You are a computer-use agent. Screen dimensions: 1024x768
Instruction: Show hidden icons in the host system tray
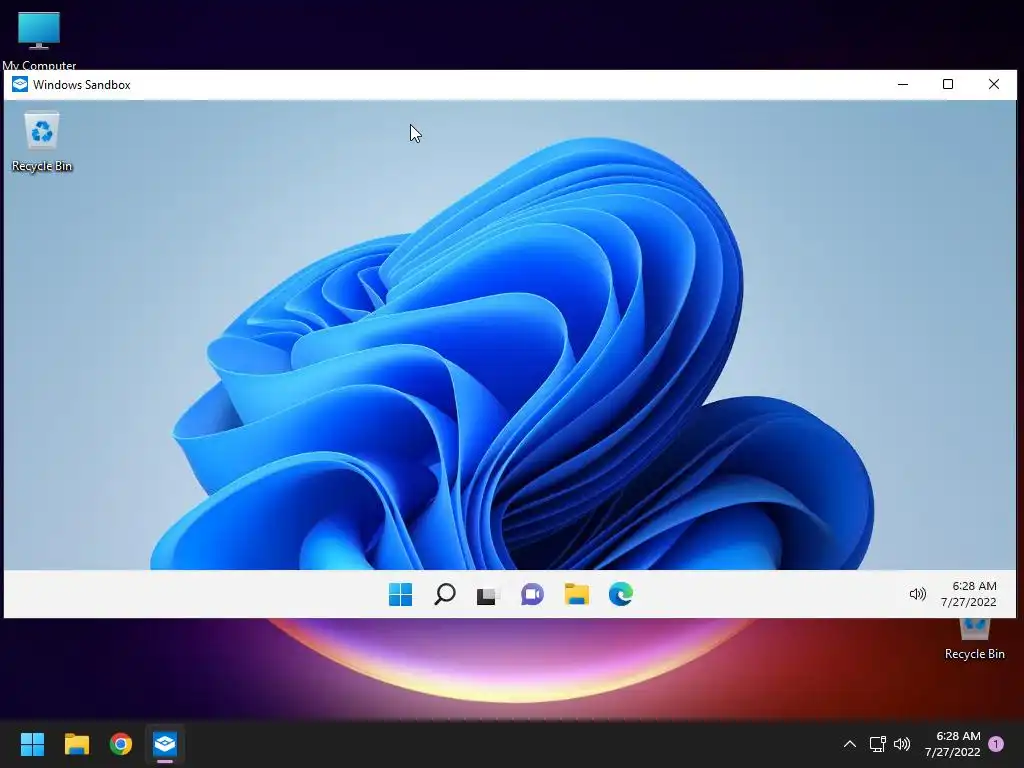coord(850,744)
